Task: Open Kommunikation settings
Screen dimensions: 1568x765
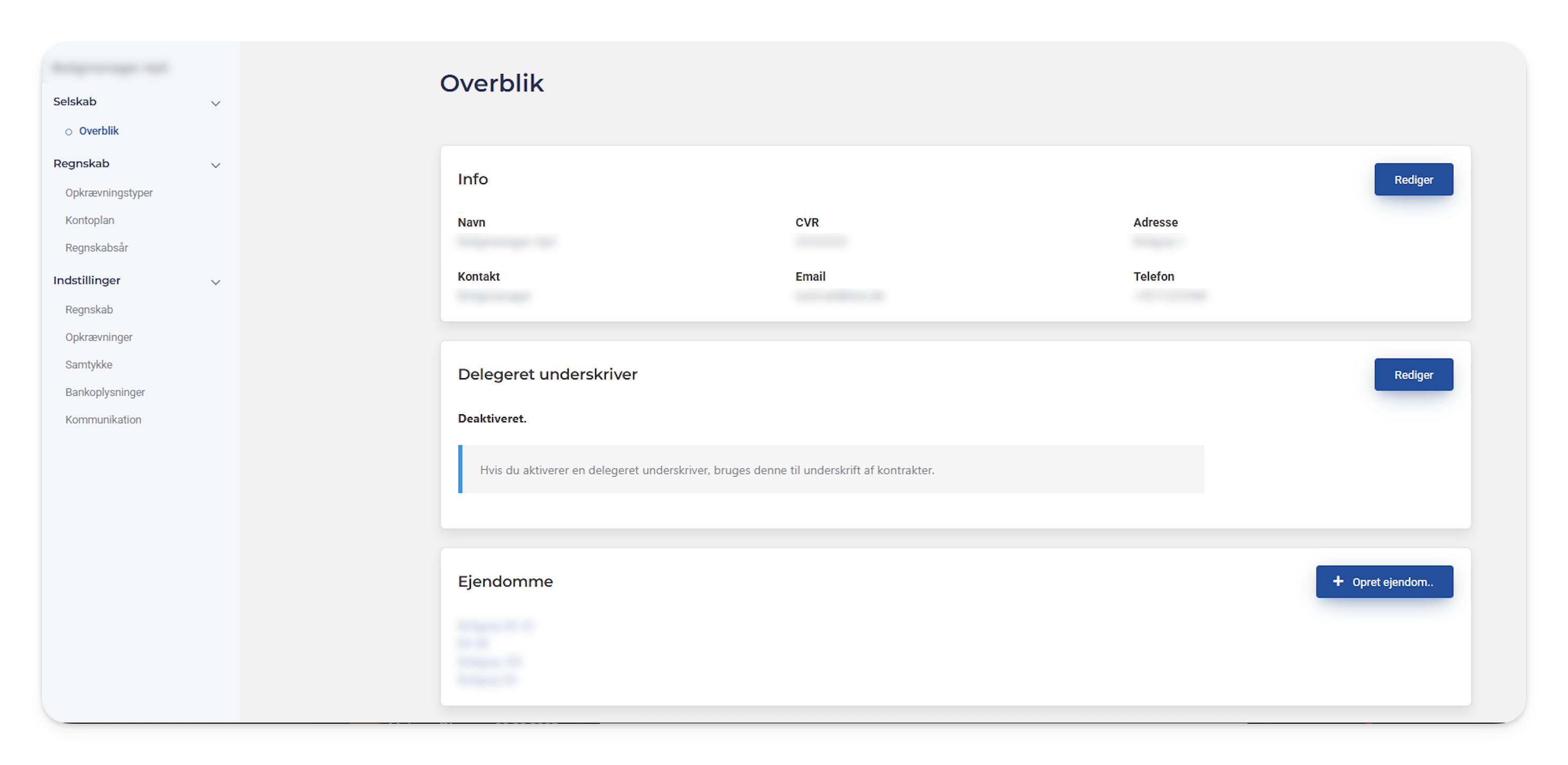Action: (x=104, y=420)
